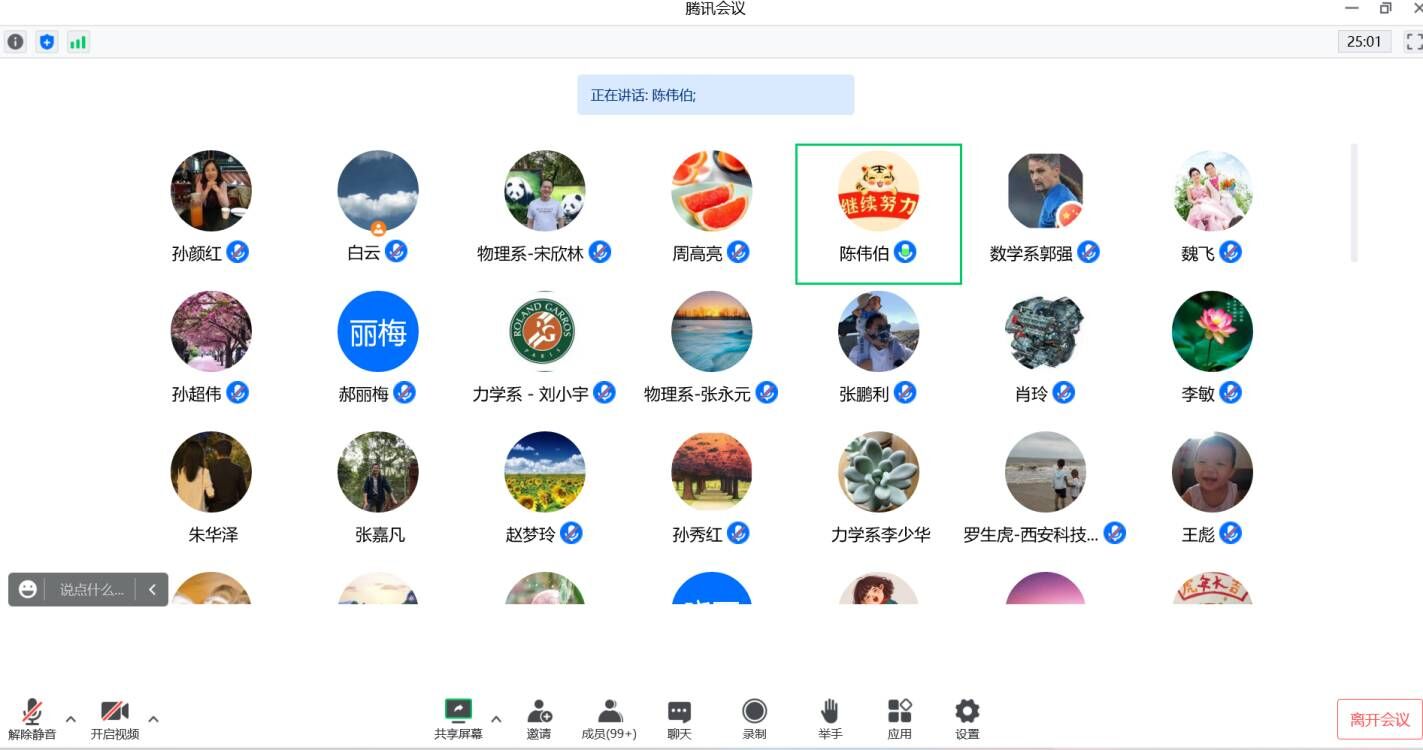Click the blue security shield icon

(47, 42)
